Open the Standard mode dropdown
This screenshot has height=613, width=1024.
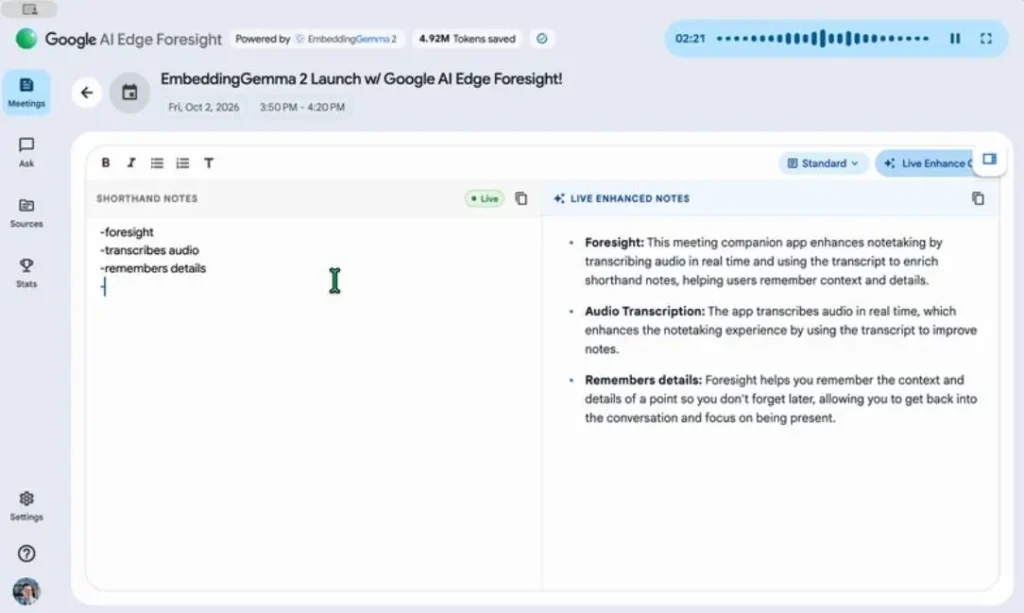pos(823,163)
